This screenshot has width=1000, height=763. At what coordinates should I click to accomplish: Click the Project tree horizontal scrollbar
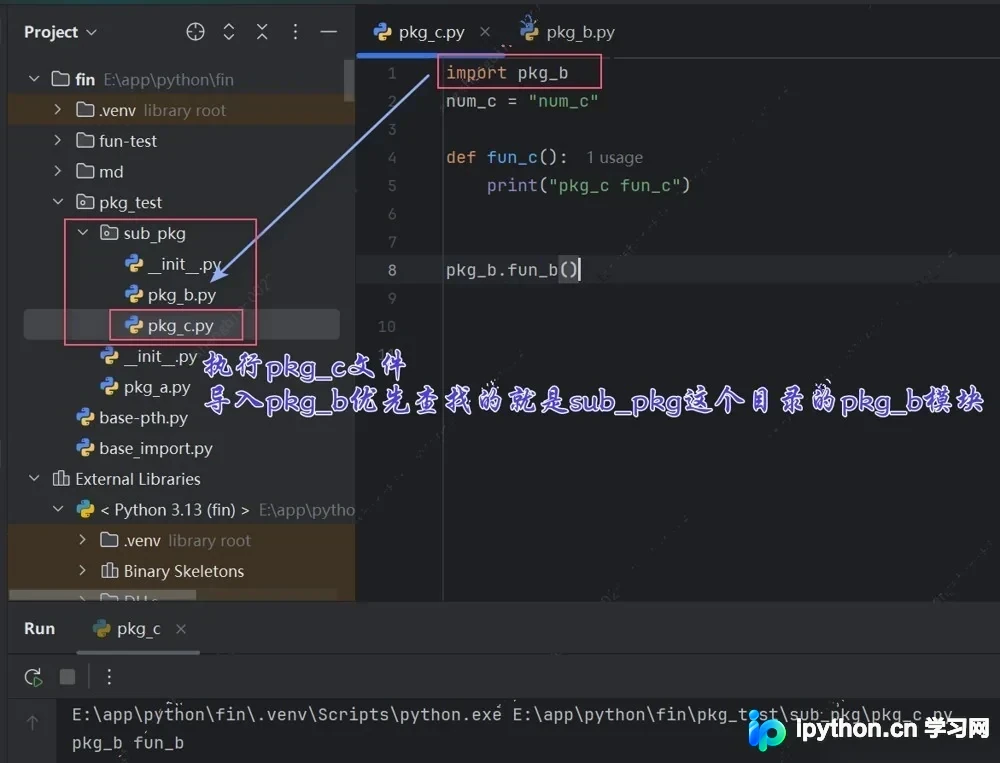[103, 596]
